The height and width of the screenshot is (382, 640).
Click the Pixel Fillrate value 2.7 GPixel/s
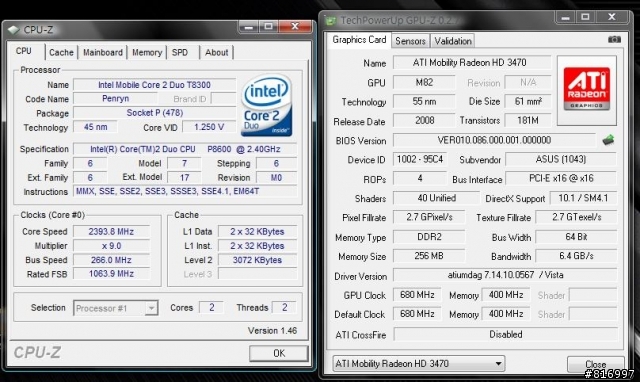click(429, 217)
